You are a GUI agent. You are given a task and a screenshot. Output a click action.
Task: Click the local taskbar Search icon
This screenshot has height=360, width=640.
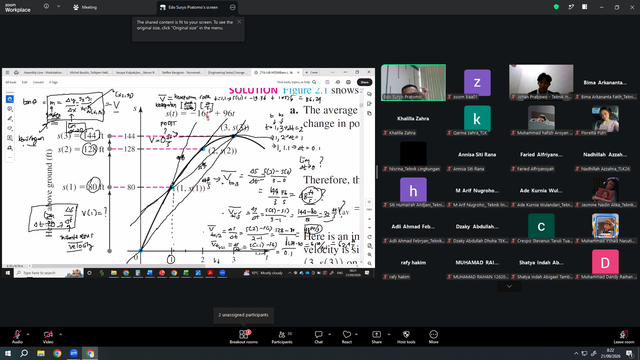coord(24,353)
